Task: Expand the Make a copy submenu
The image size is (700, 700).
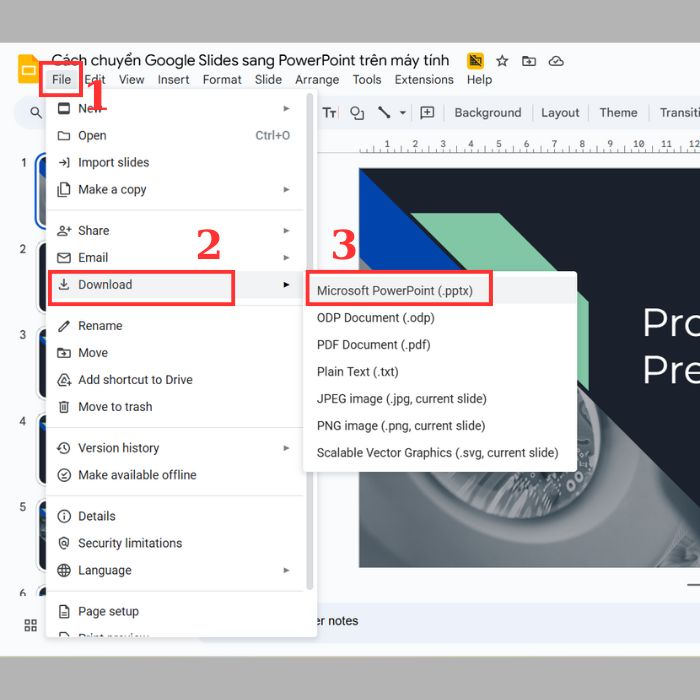Action: coord(175,189)
